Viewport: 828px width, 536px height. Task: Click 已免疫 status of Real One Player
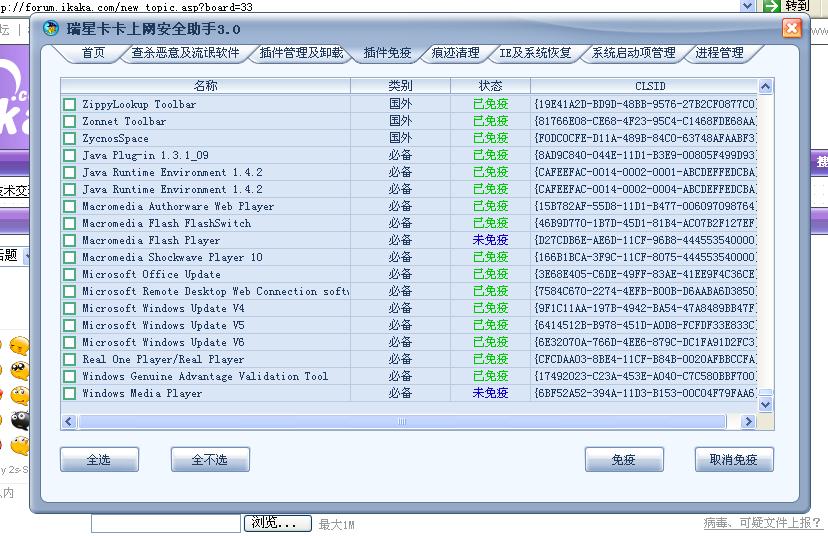click(490, 360)
